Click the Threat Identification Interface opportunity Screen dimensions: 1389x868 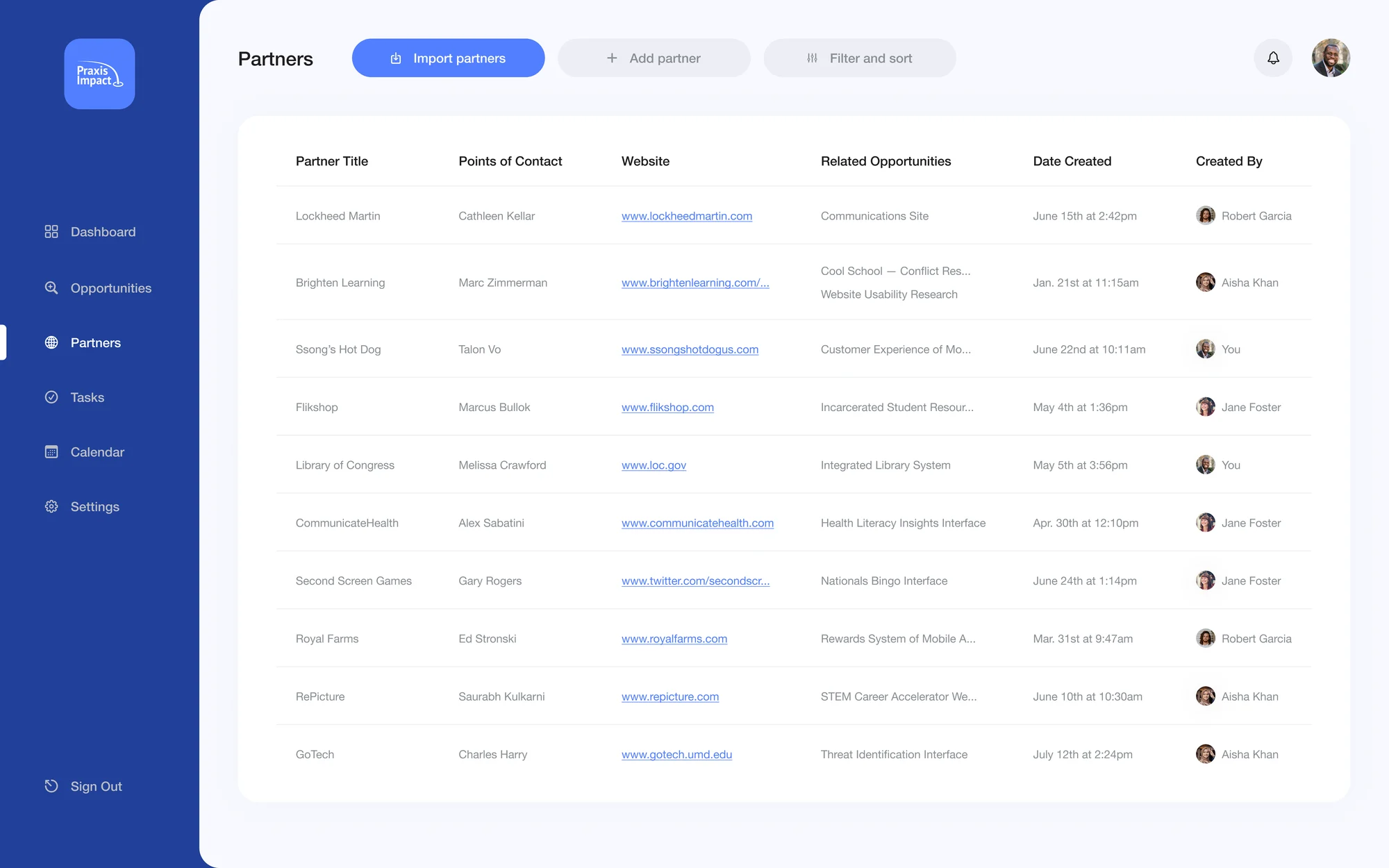point(894,754)
